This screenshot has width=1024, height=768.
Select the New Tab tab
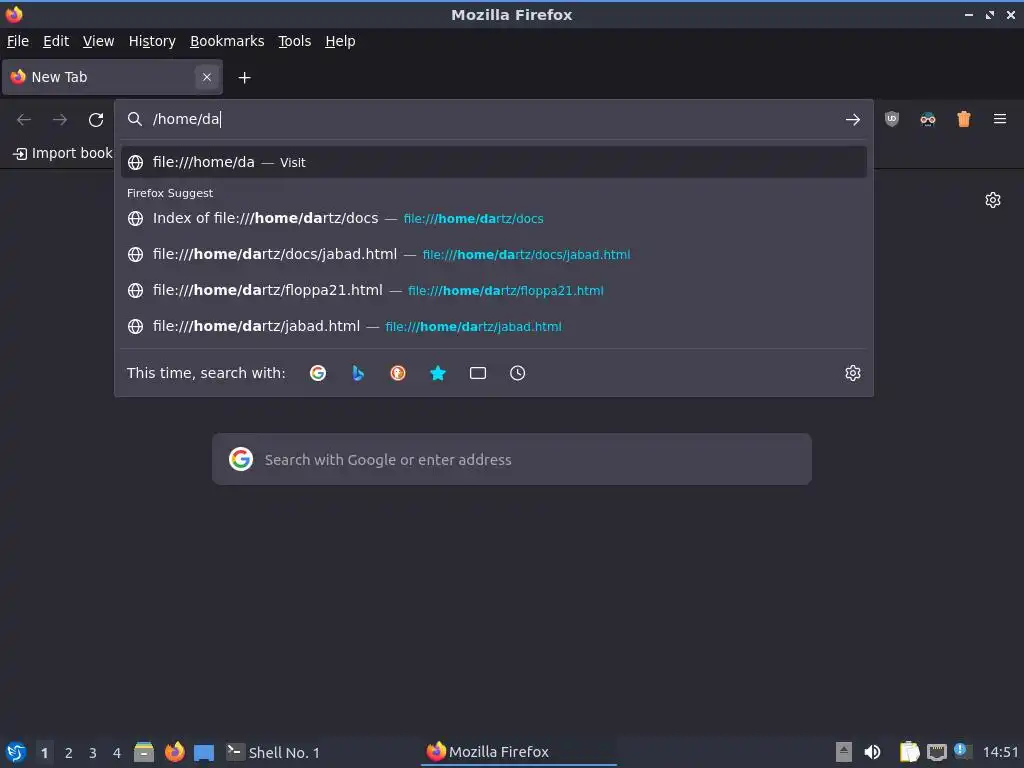click(x=112, y=77)
